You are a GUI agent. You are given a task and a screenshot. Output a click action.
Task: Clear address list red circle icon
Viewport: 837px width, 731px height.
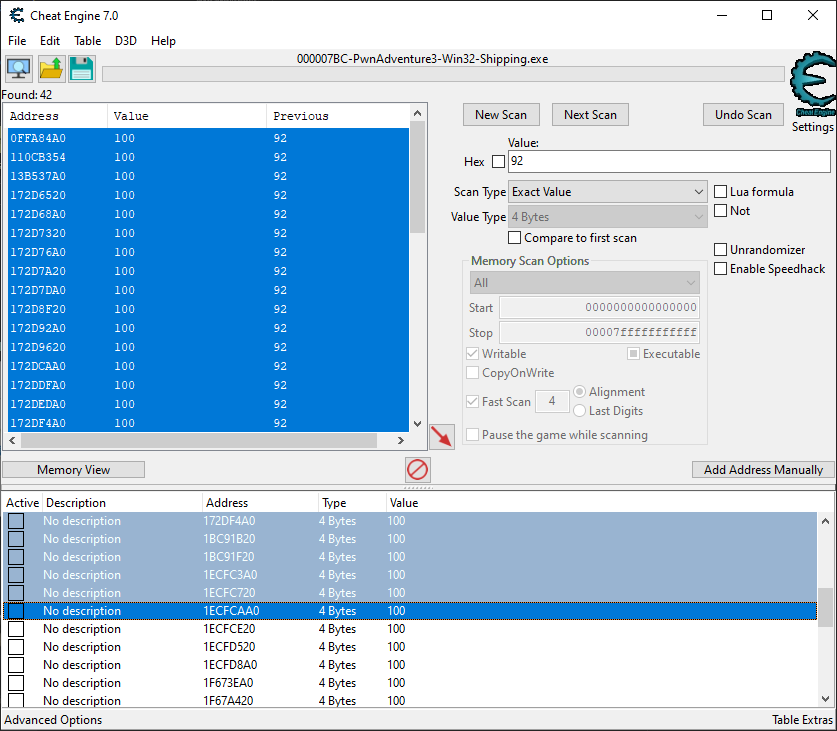pyautogui.click(x=417, y=470)
